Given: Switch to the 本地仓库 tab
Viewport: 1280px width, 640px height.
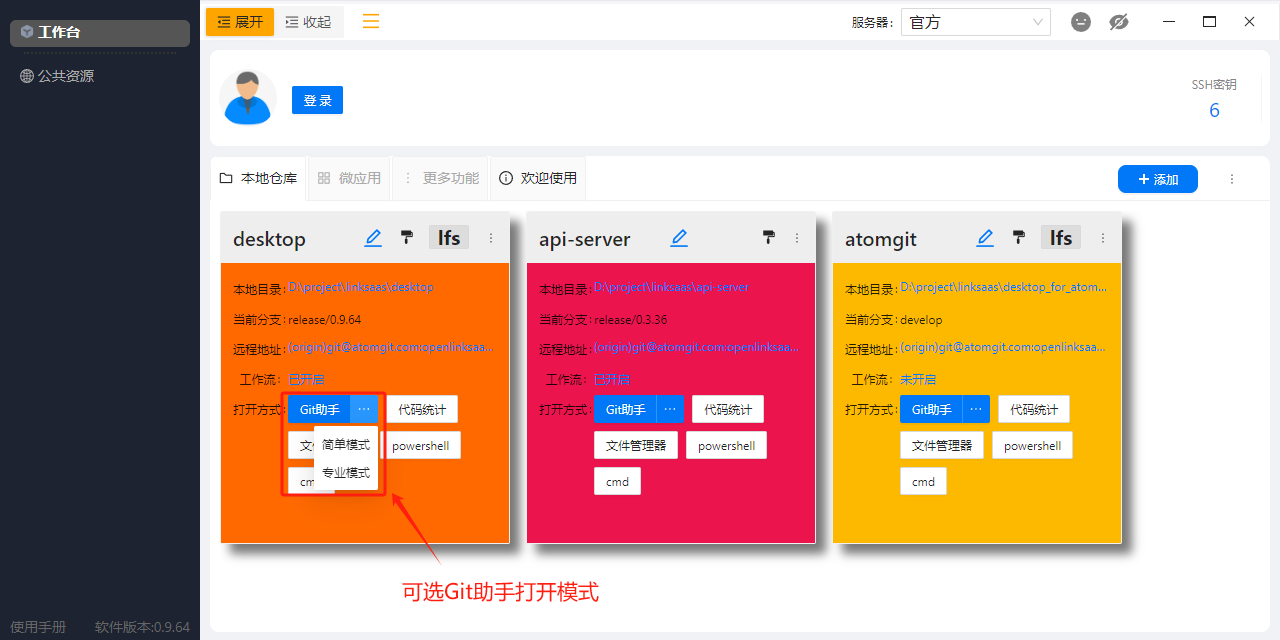Looking at the screenshot, I should click(259, 178).
